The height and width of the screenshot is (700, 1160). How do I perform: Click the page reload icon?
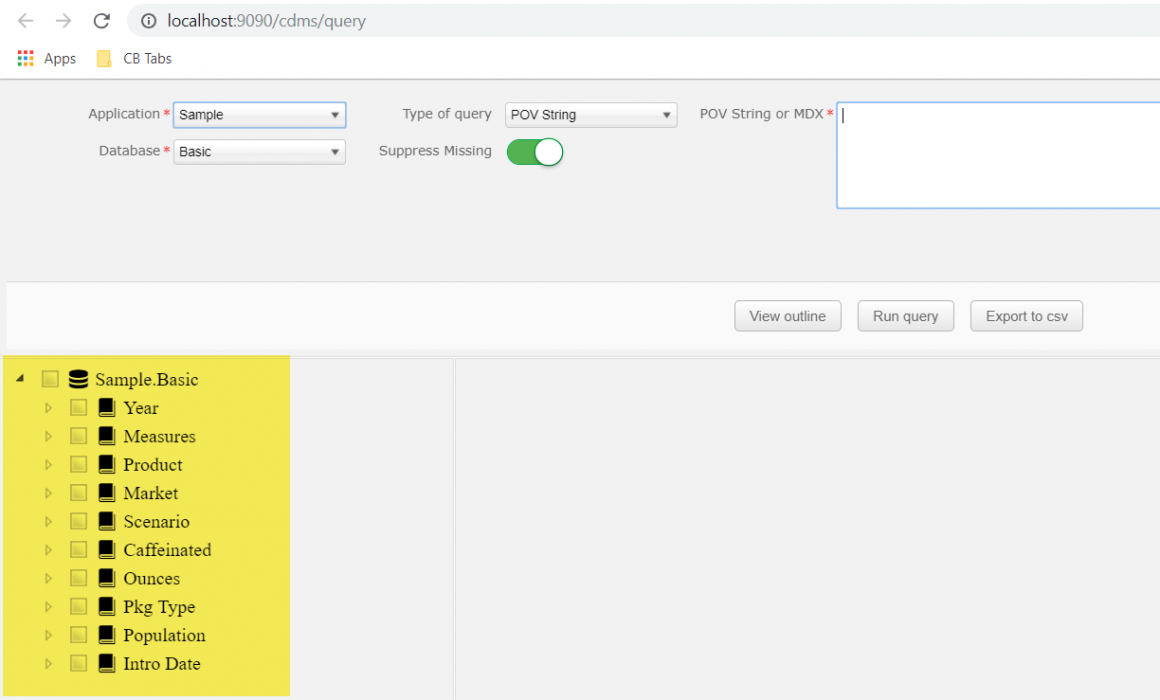tap(100, 20)
